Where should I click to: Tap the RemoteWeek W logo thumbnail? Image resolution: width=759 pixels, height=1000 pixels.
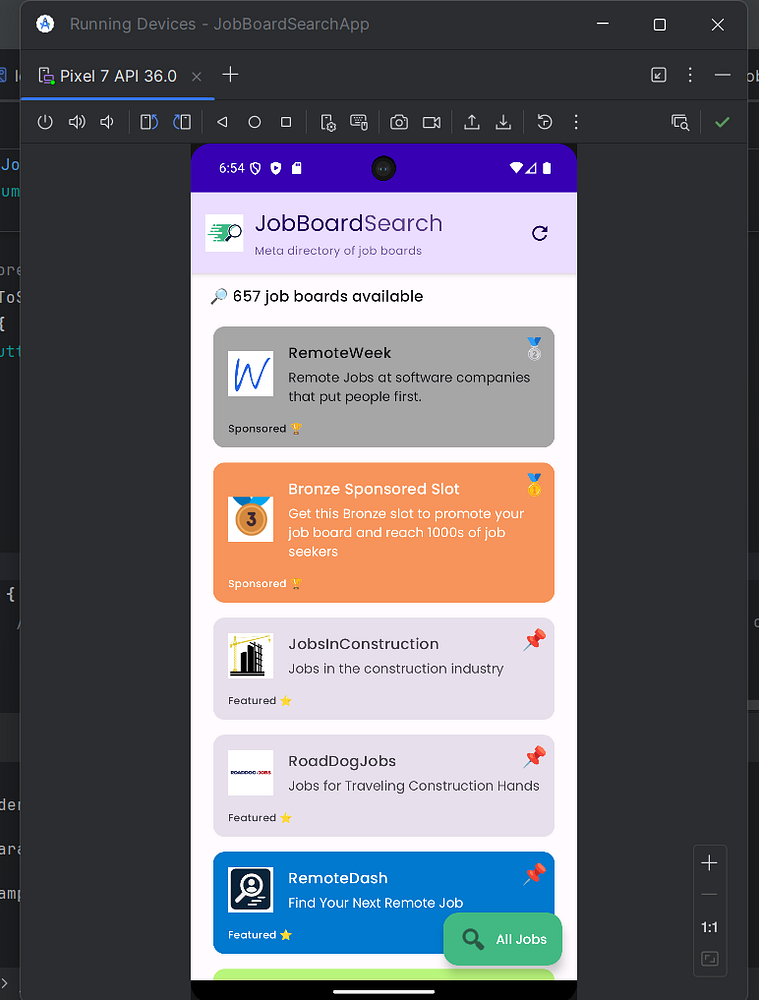(x=251, y=374)
